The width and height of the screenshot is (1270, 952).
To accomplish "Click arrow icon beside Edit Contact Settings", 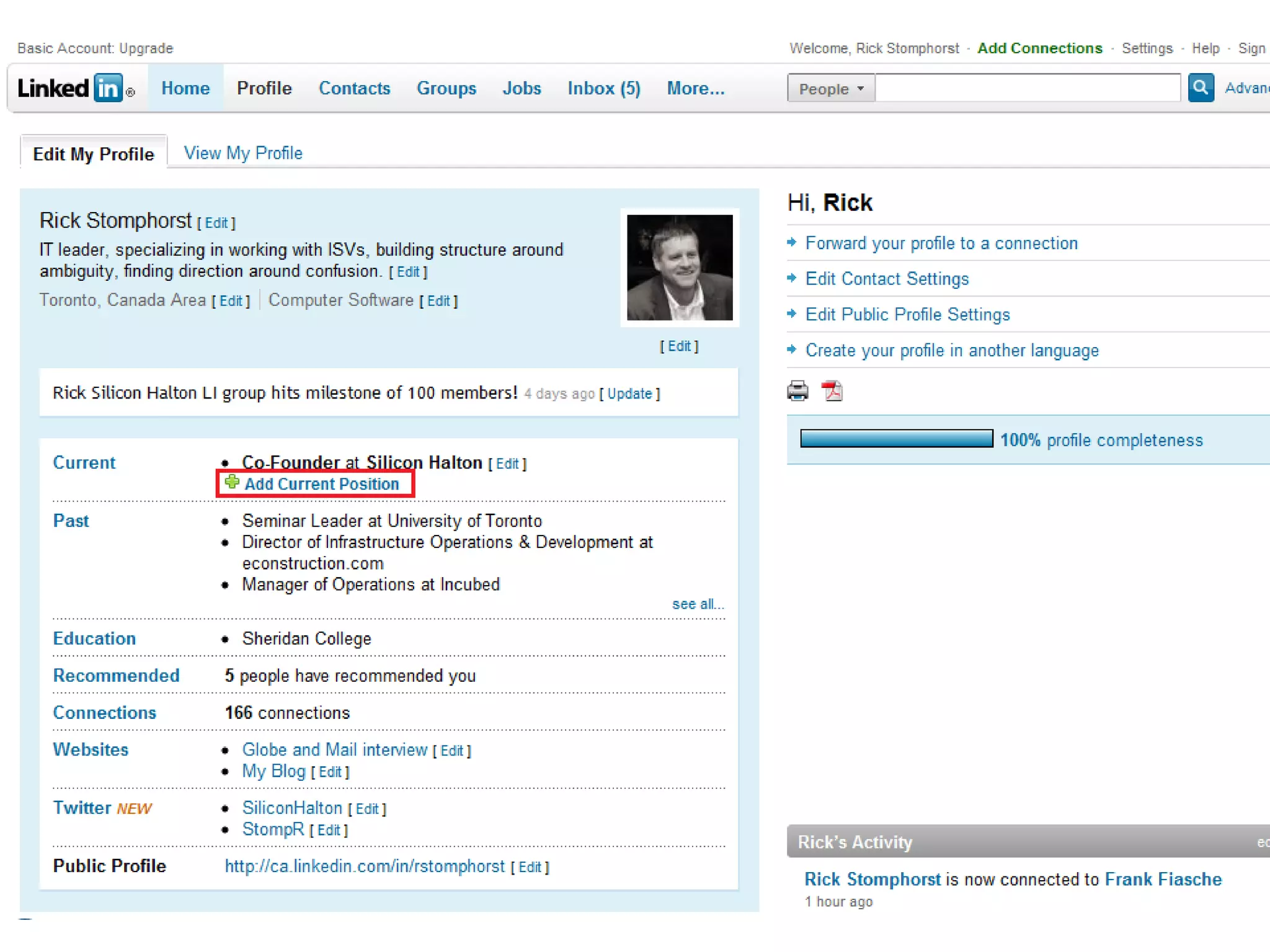I will pos(792,278).
